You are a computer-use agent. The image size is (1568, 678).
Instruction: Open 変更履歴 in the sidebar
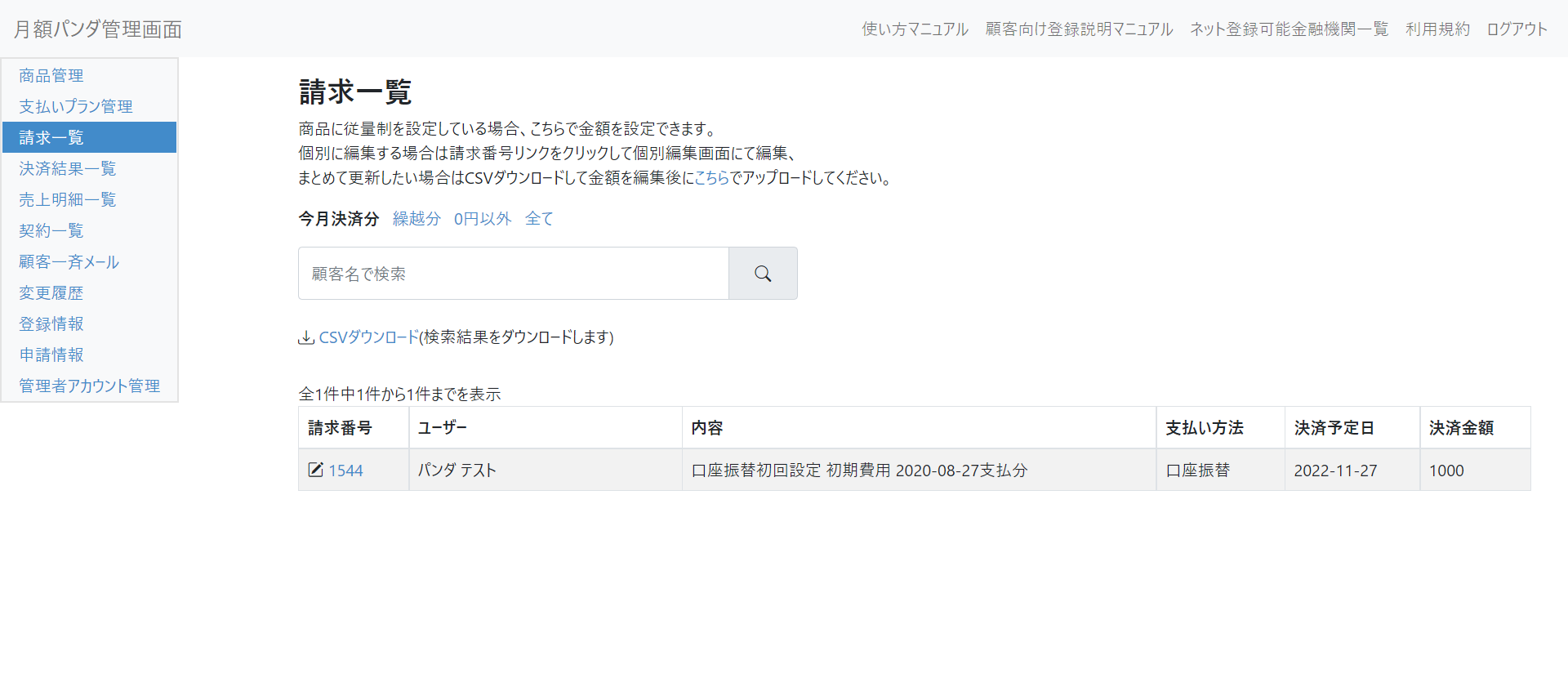89,292
